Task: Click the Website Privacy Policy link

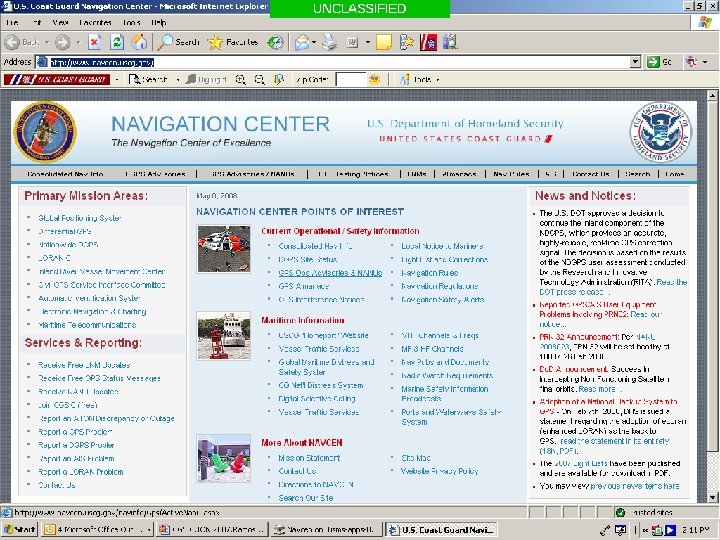Action: pos(439,471)
